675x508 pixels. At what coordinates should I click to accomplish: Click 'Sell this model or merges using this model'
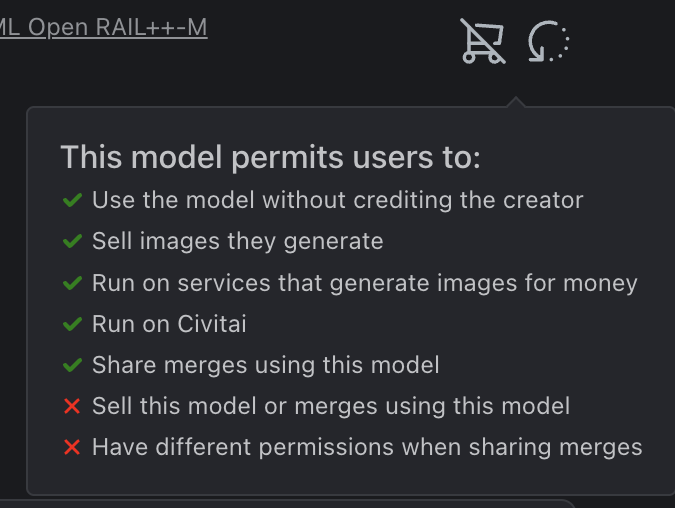pyautogui.click(x=330, y=406)
